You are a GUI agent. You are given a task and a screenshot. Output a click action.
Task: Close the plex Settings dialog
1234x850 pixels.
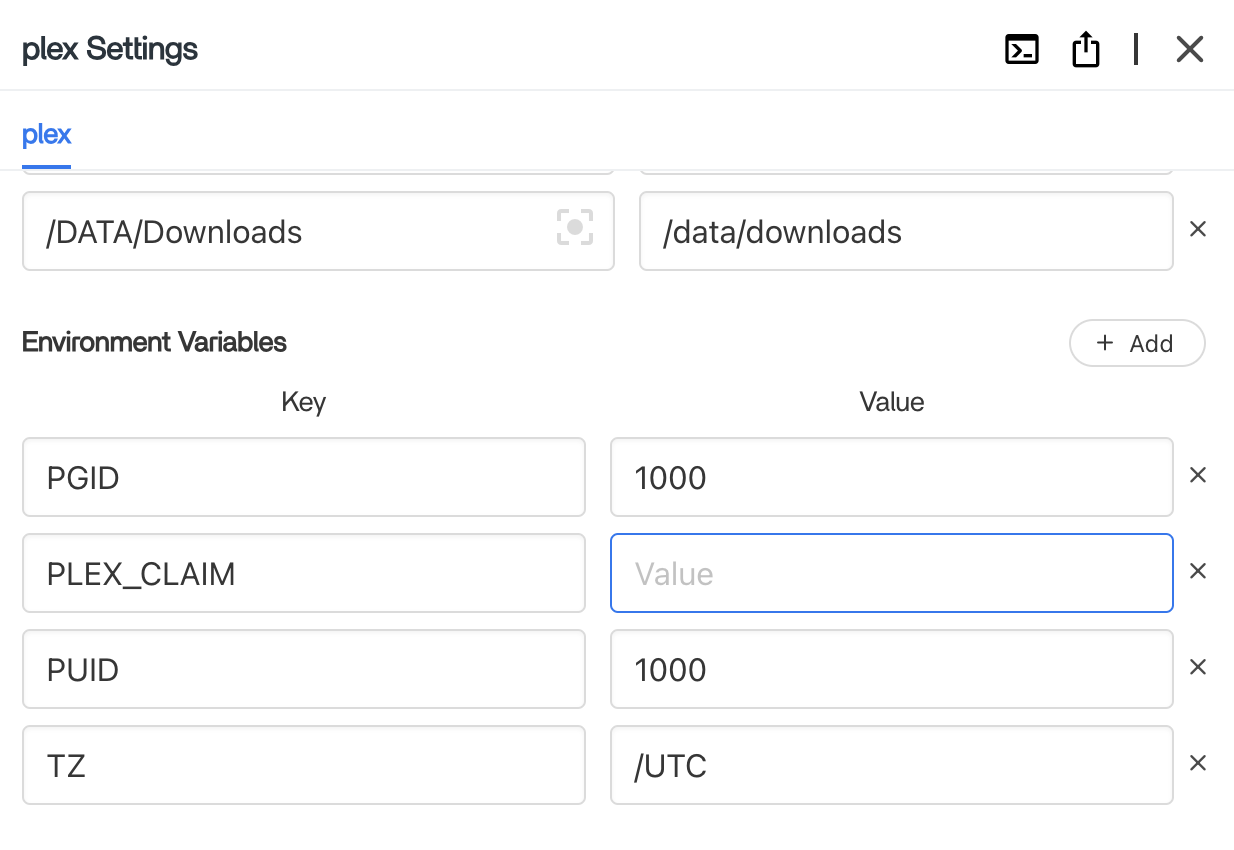click(1189, 49)
